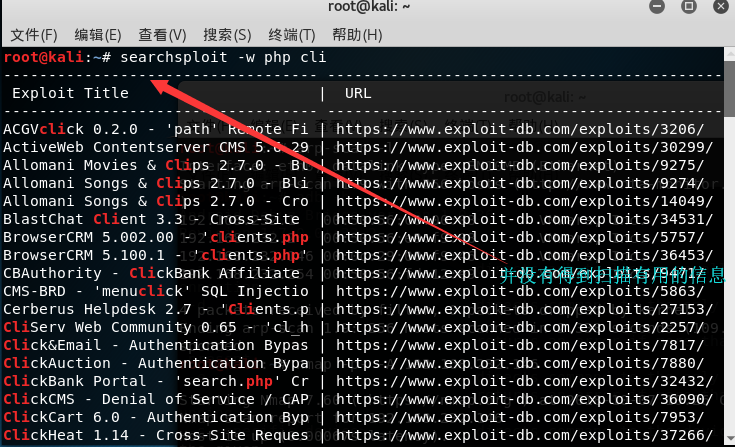
Task: Open exploit-db link for exploits/34531
Action: (525, 219)
